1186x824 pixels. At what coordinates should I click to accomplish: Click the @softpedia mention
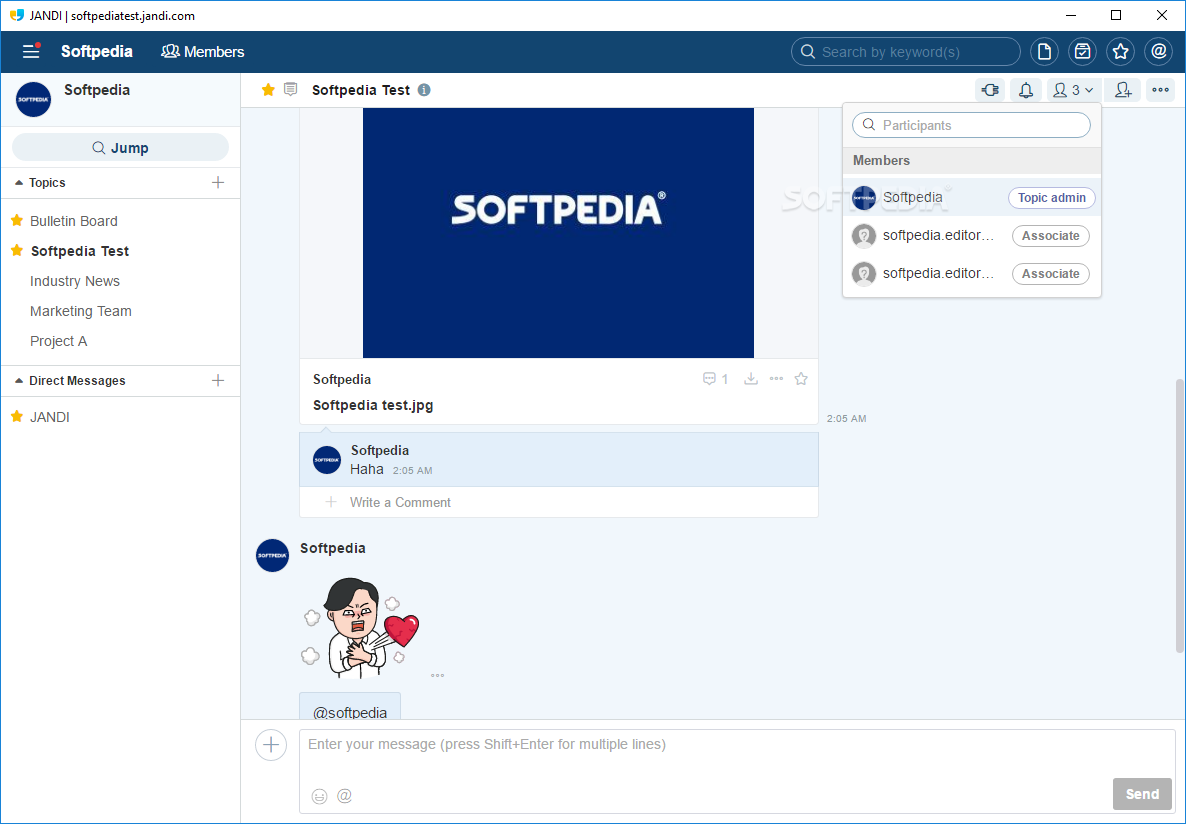[x=349, y=713]
